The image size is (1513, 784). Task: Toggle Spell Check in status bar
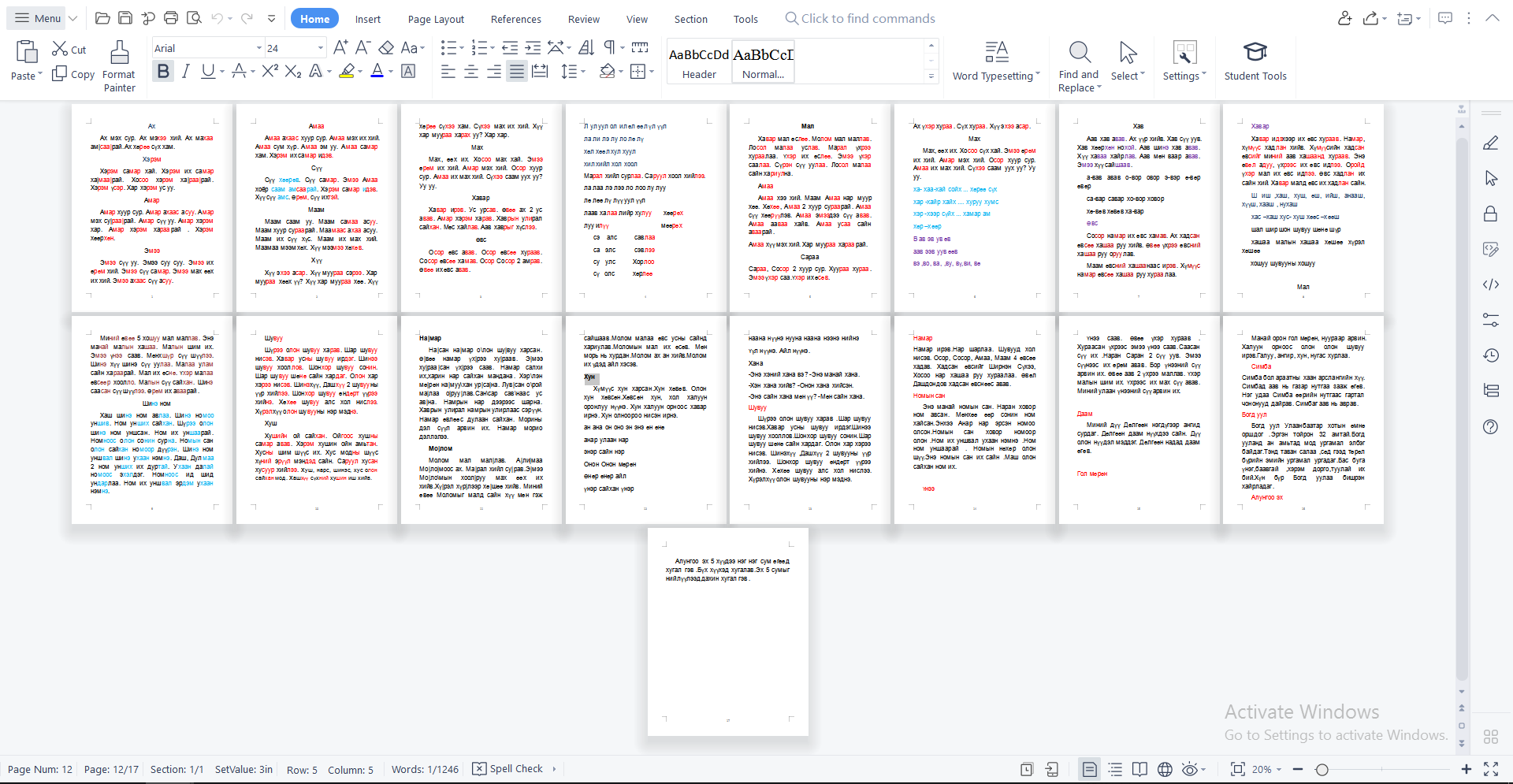tap(508, 769)
